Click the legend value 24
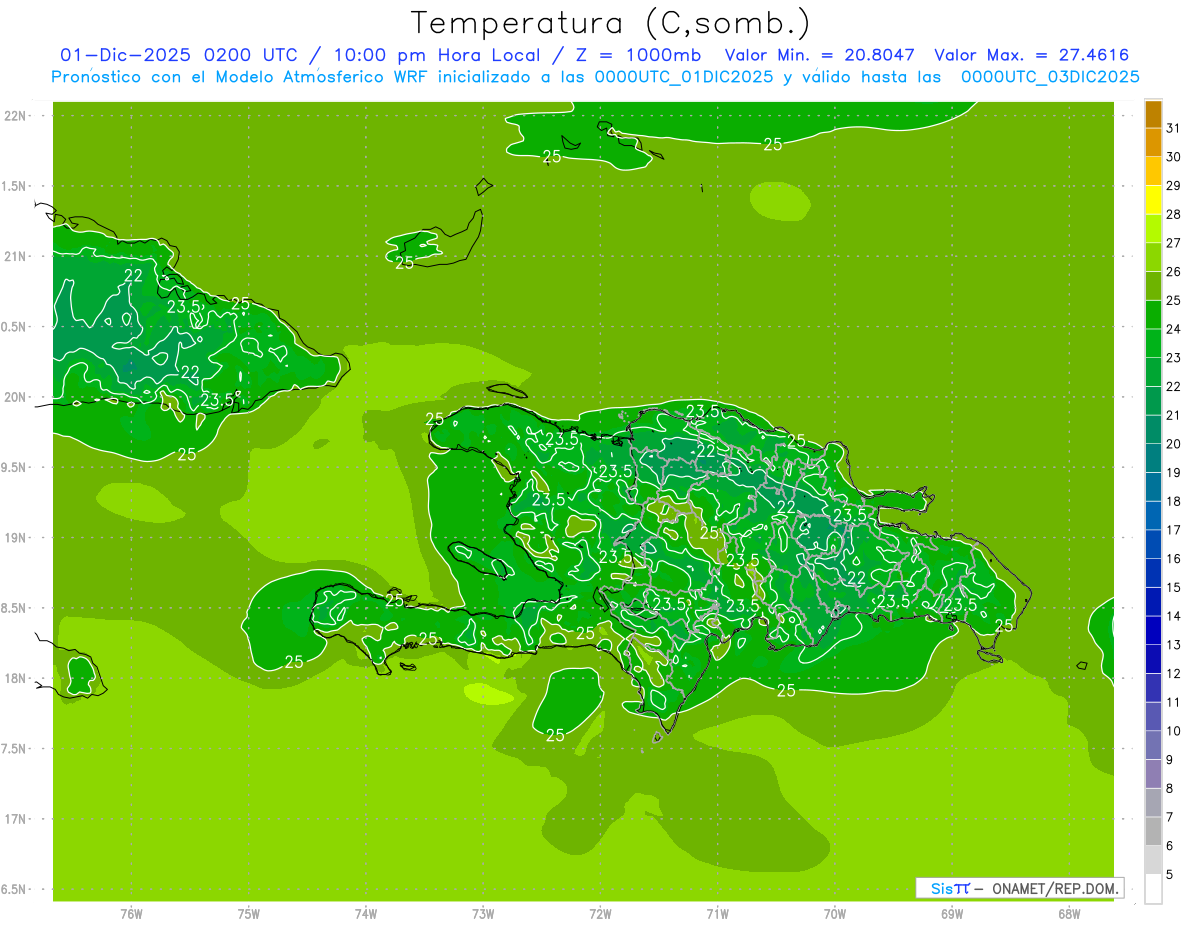Image resolution: width=1200 pixels, height=927 pixels. tap(1174, 329)
